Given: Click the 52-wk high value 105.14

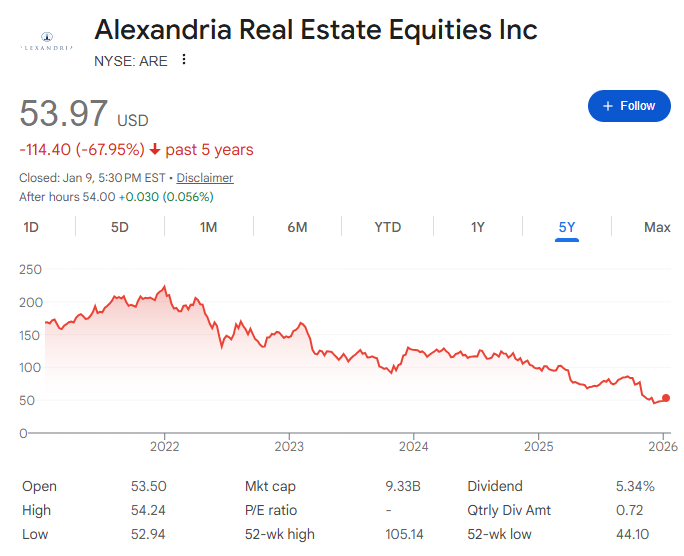Looking at the screenshot, I should (405, 534).
